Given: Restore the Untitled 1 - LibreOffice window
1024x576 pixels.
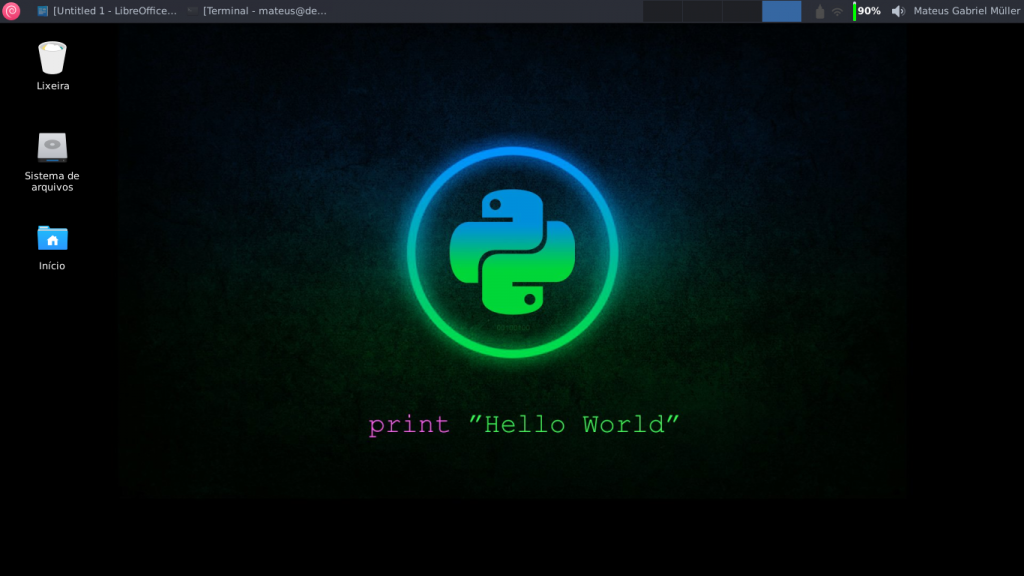Looking at the screenshot, I should 114,11.
